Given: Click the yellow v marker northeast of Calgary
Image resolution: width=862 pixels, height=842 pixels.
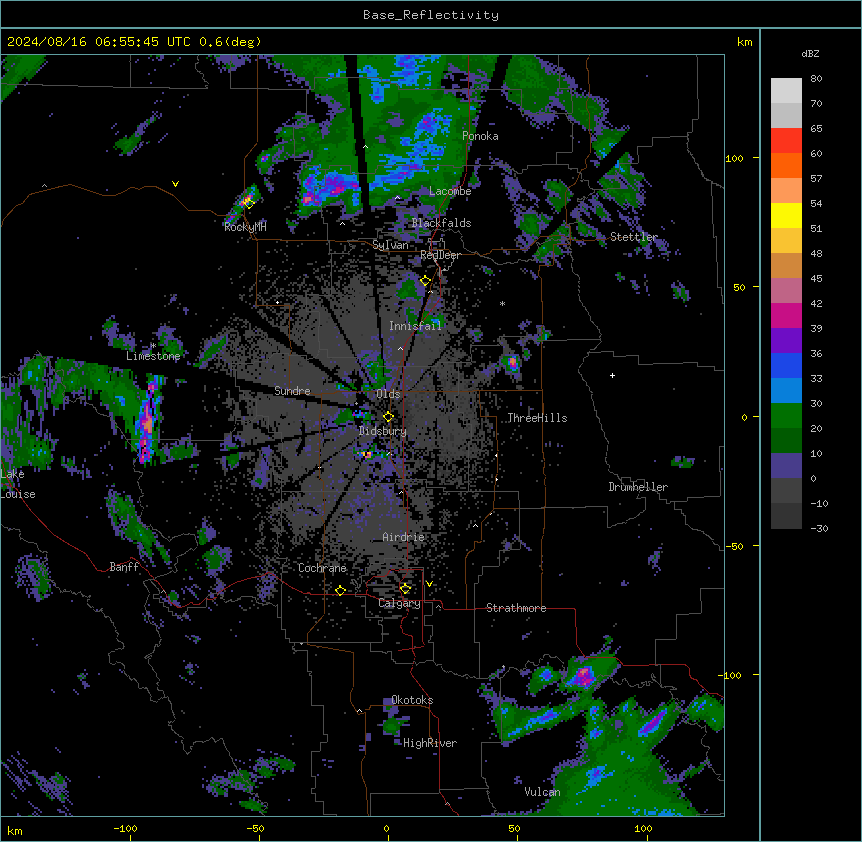Looking at the screenshot, I should click(429, 584).
